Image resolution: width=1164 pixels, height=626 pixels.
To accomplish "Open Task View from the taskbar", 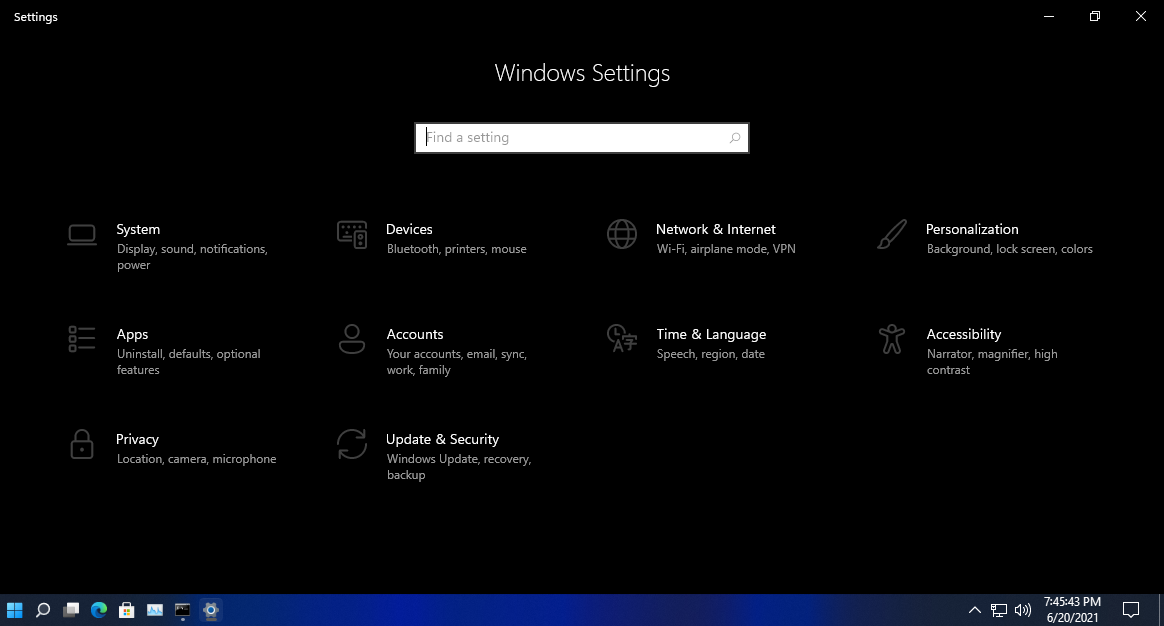I will click(71, 610).
